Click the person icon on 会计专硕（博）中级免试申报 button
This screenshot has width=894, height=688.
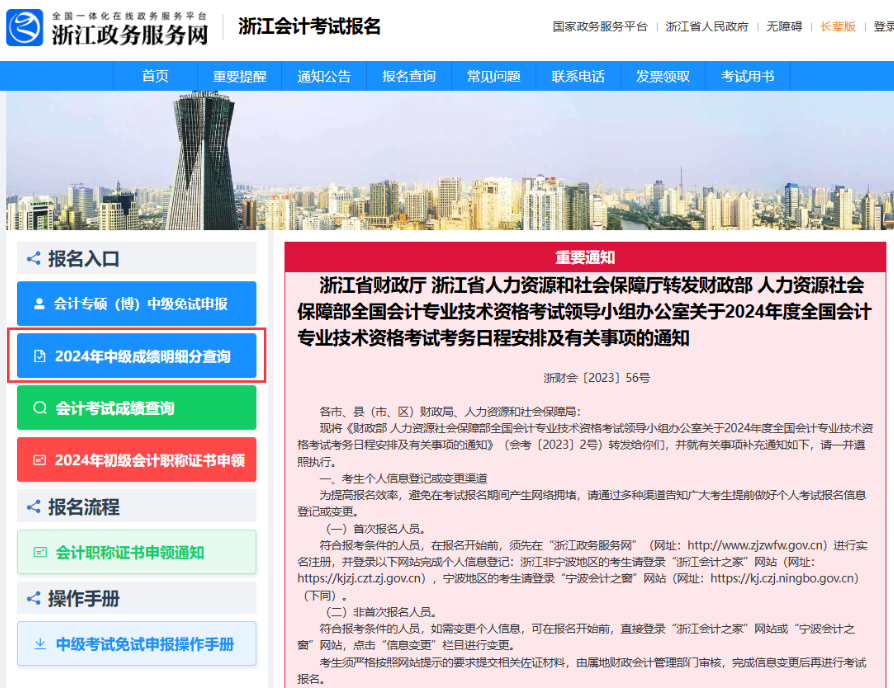37,304
